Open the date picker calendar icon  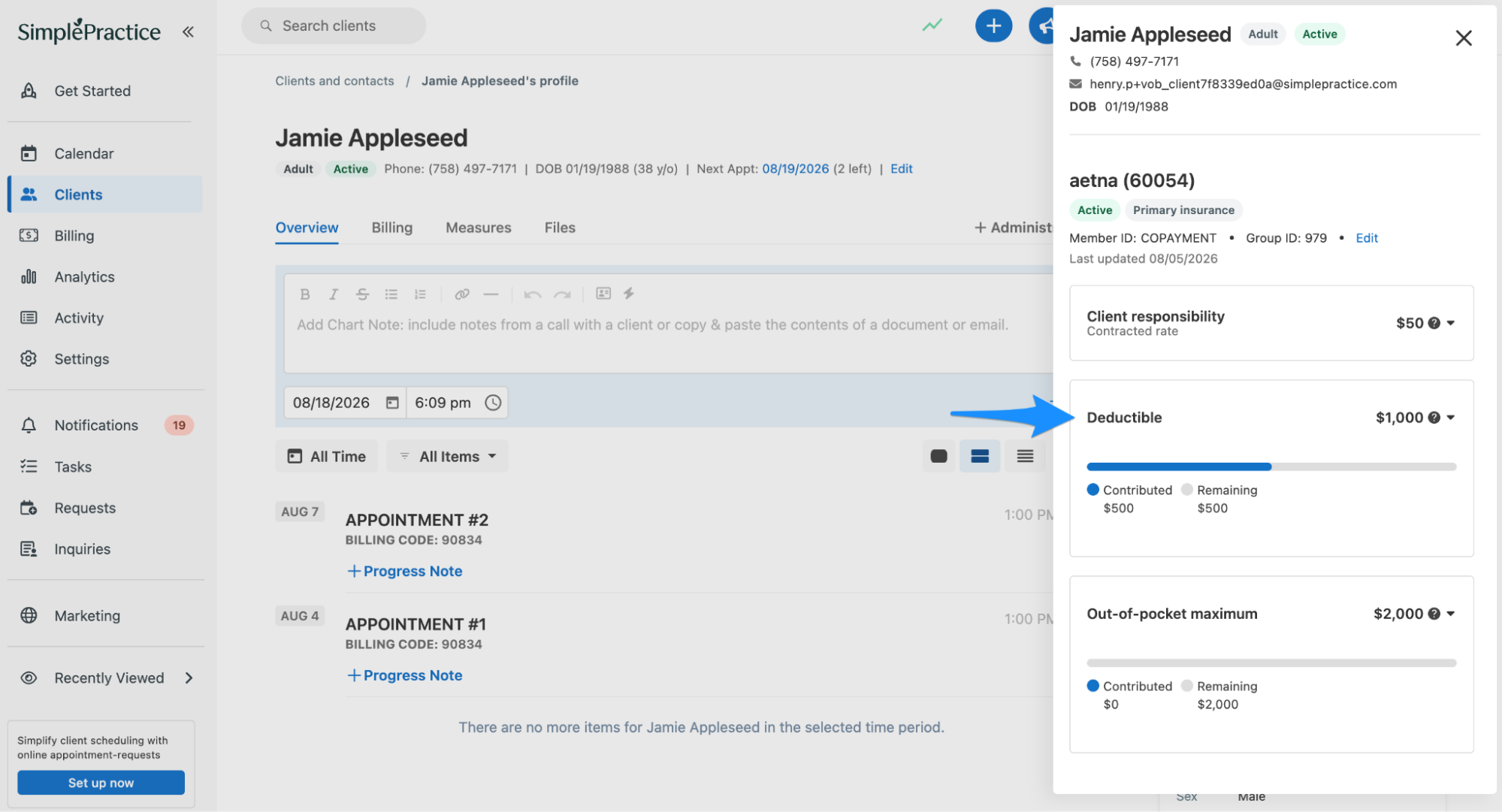click(392, 403)
